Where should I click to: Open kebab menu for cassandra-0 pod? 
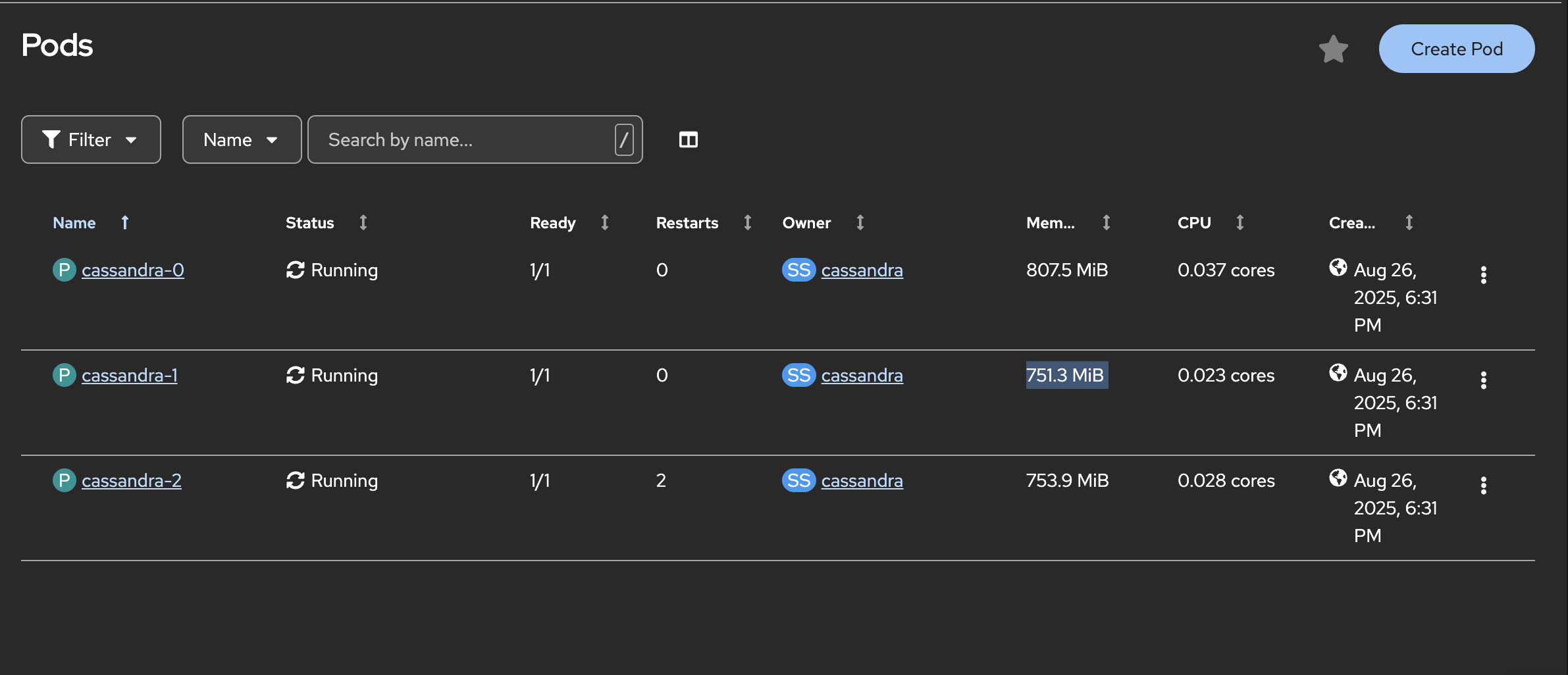click(x=1483, y=275)
